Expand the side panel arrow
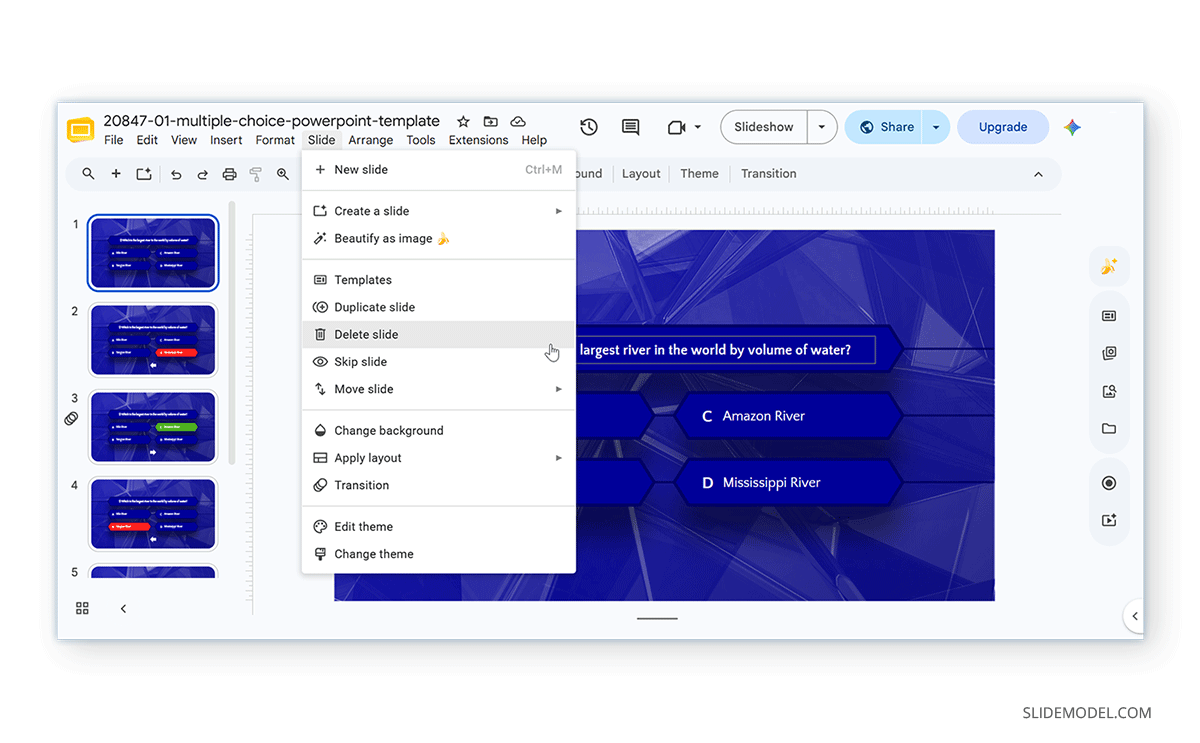The height and width of the screenshot is (743, 1200). tap(1134, 616)
